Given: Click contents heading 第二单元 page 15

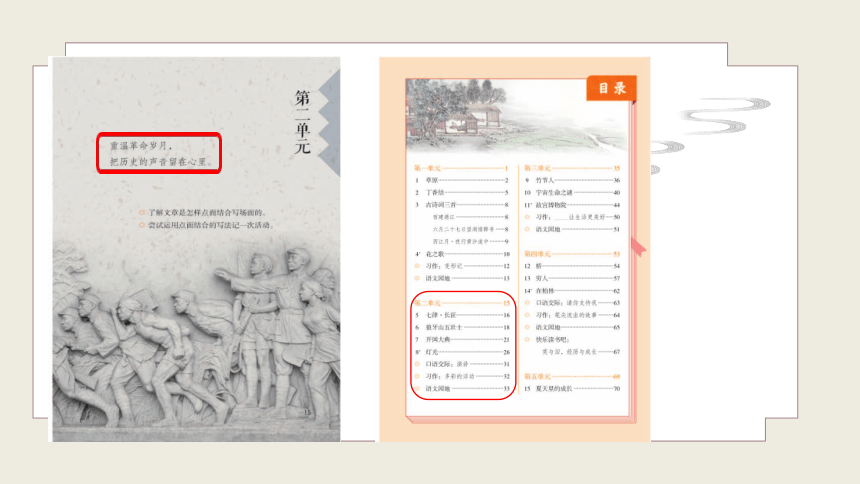Looking at the screenshot, I should point(462,303).
